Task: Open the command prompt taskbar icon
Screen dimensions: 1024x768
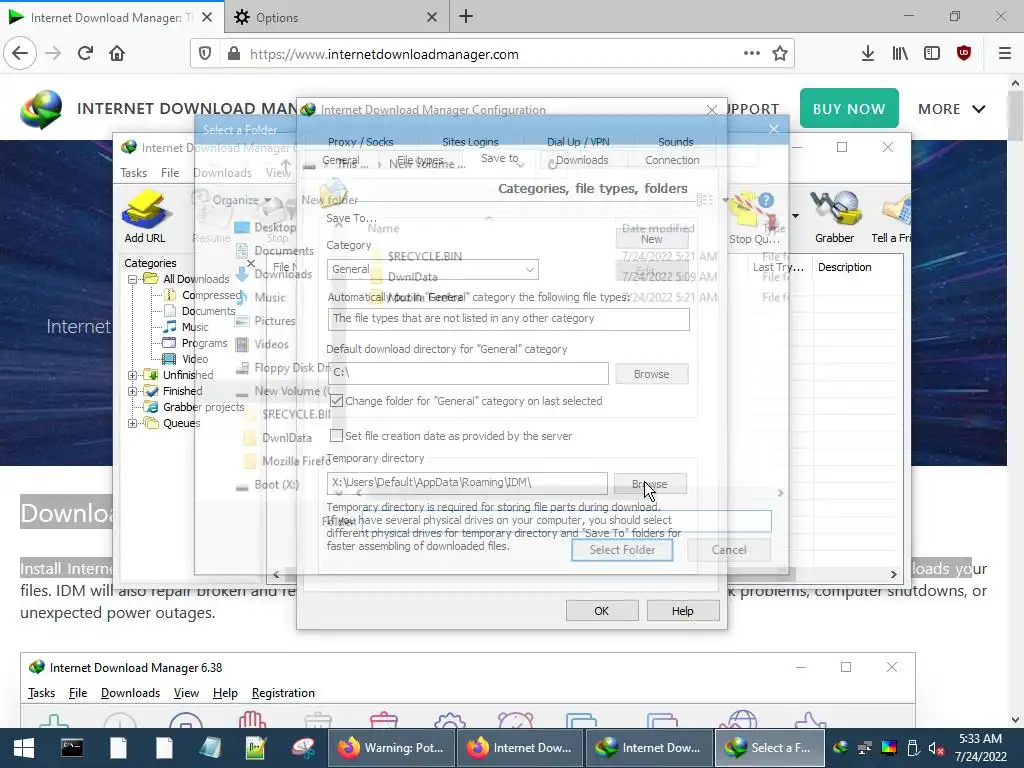Action: pyautogui.click(x=72, y=748)
